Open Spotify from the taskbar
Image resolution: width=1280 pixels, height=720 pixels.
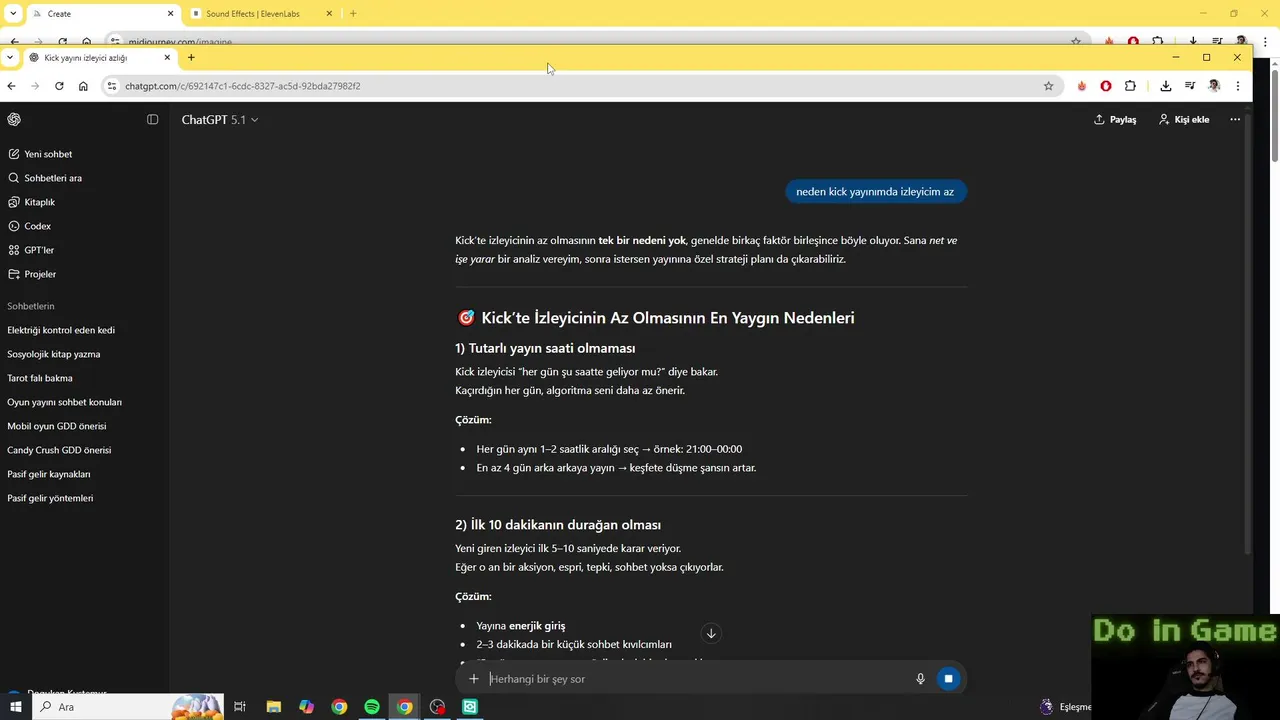pyautogui.click(x=372, y=707)
